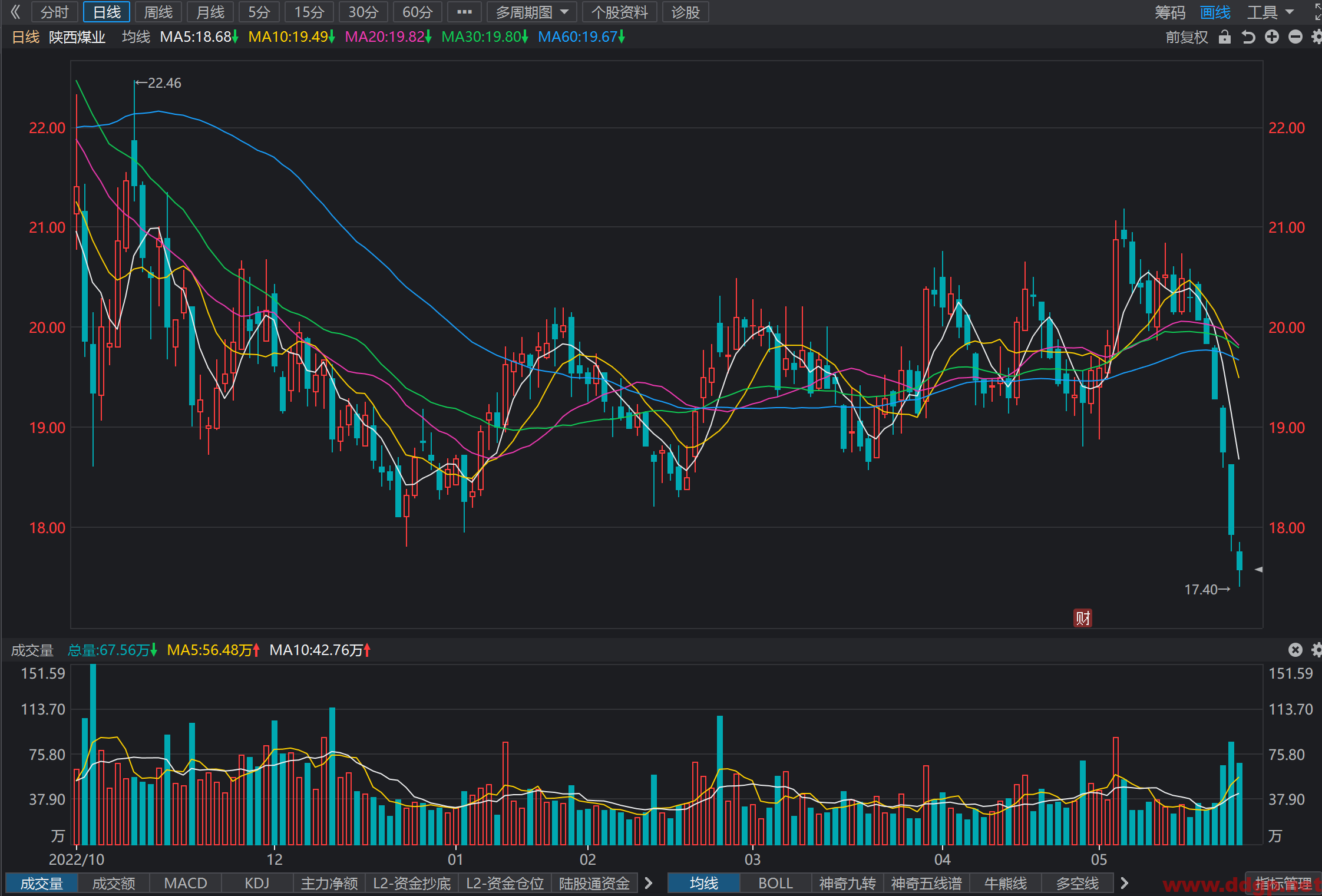Viewport: 1322px width, 896px height.
Task: Open the 诊股 stock diagnosis
Action: tap(686, 12)
